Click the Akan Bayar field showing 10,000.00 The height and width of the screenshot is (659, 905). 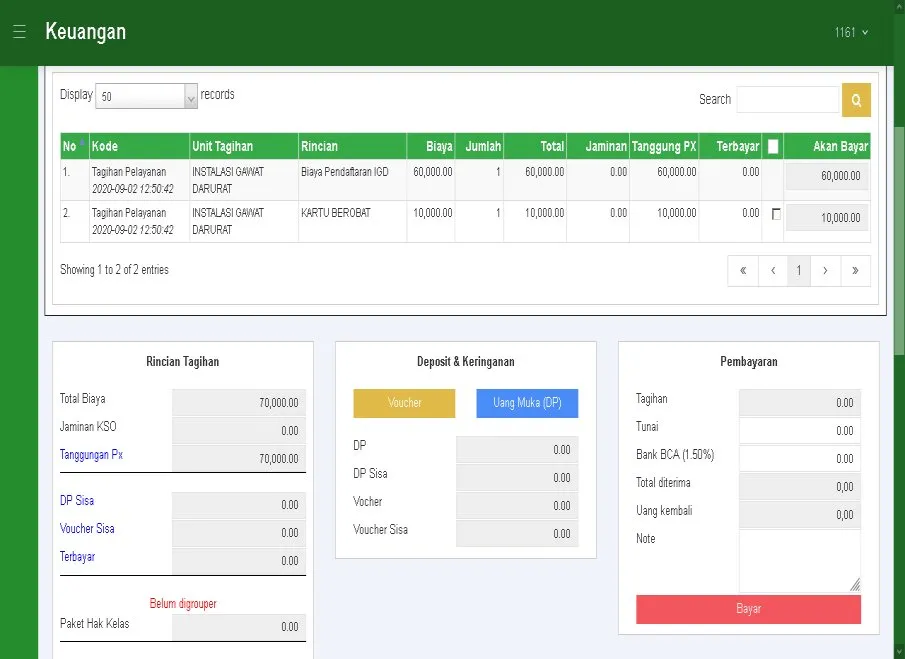[x=827, y=218]
